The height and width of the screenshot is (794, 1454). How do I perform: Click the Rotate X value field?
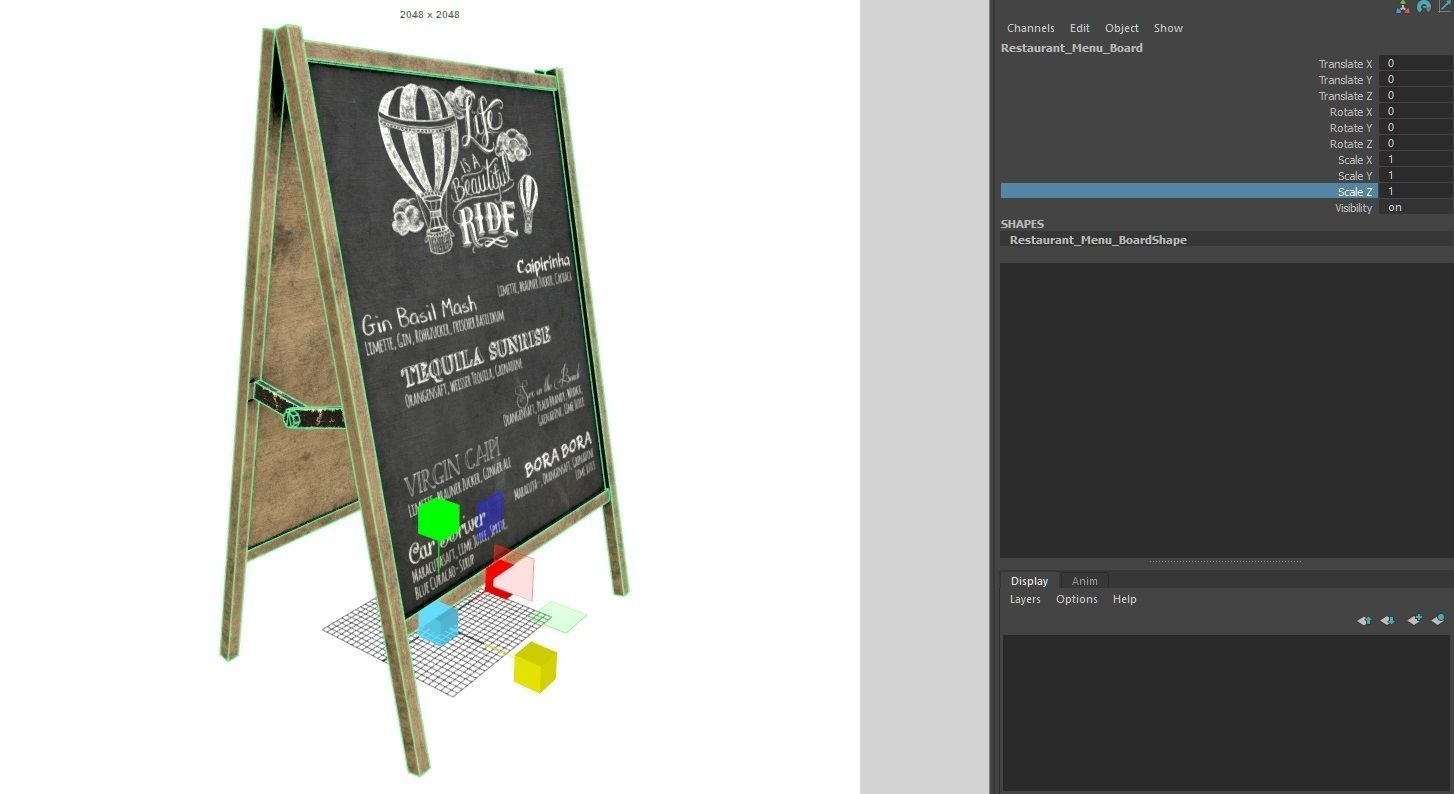click(x=1416, y=111)
